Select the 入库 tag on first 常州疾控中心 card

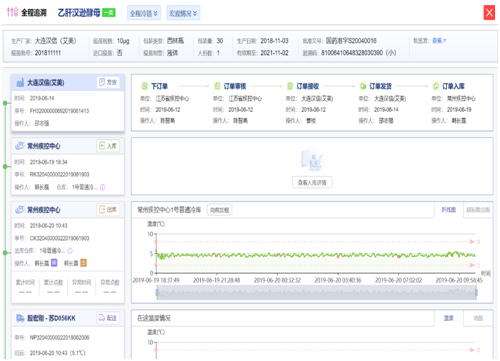coord(108,146)
